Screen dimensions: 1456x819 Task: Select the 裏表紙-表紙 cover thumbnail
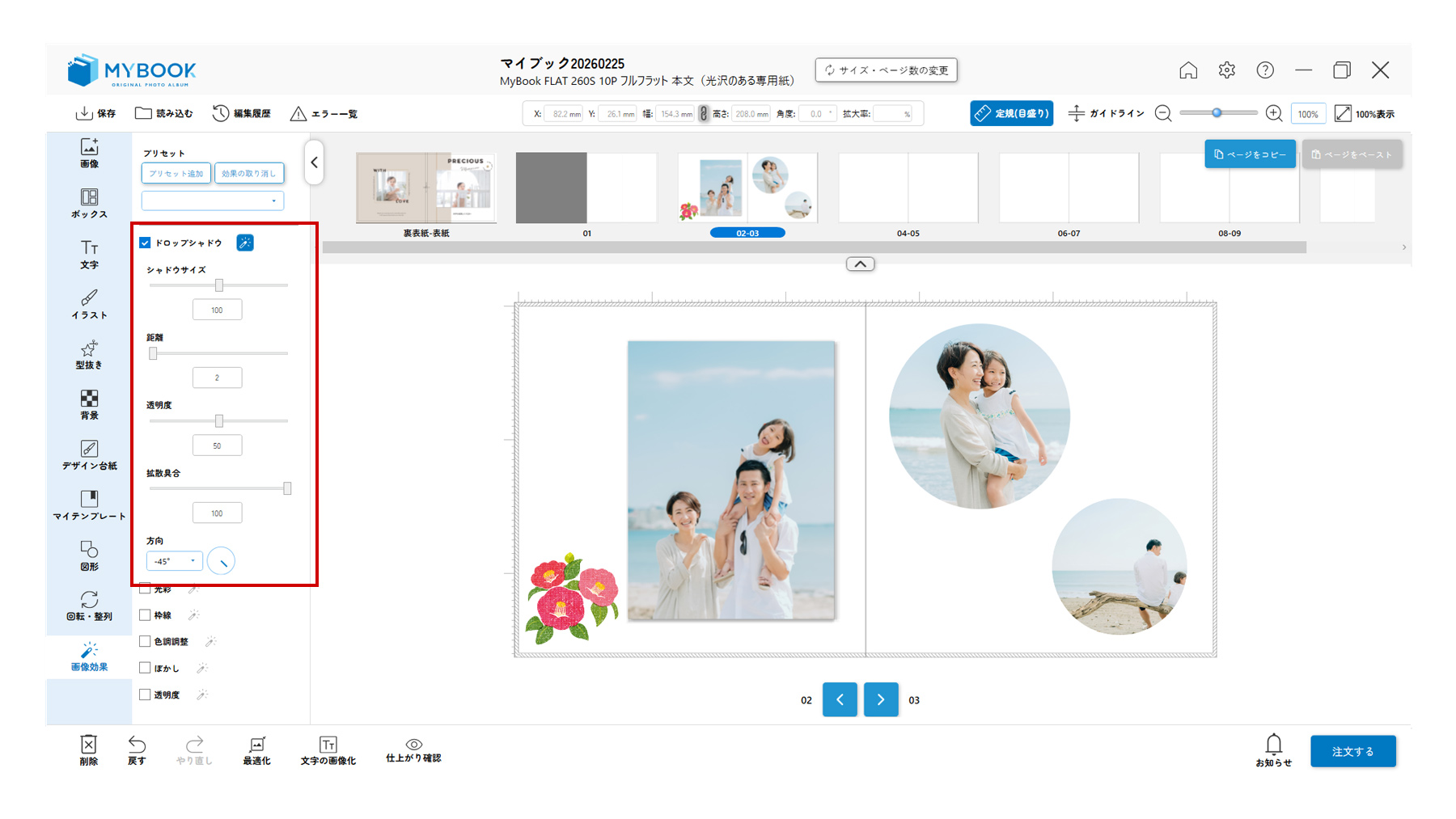[x=426, y=188]
